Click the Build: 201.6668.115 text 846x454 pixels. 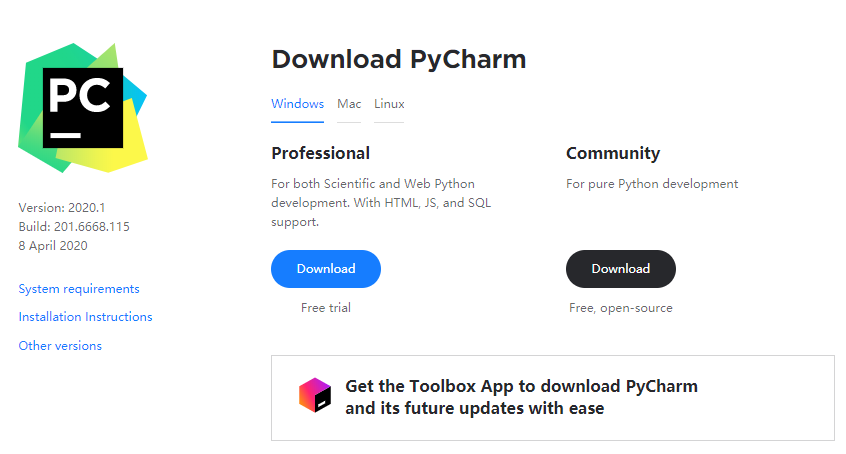[x=74, y=227]
